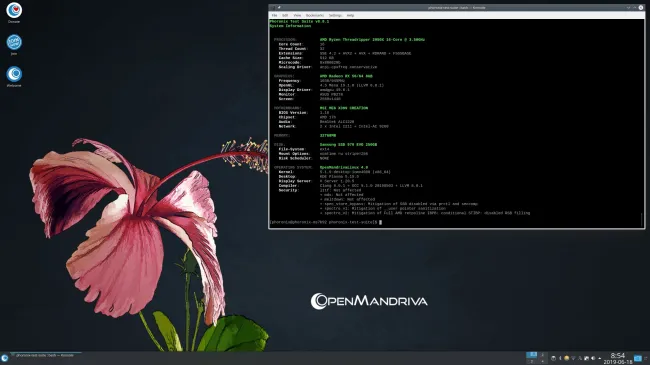
Task: Open the Join desktop icon
Action: click(x=14, y=44)
